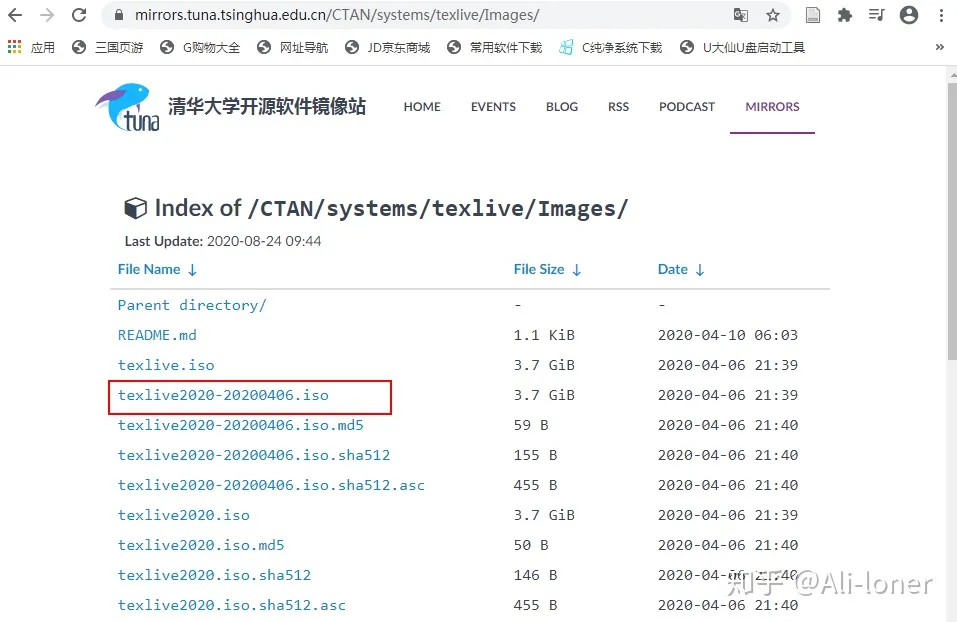Go back with the browser back arrow
This screenshot has width=957, height=622.
click(15, 15)
